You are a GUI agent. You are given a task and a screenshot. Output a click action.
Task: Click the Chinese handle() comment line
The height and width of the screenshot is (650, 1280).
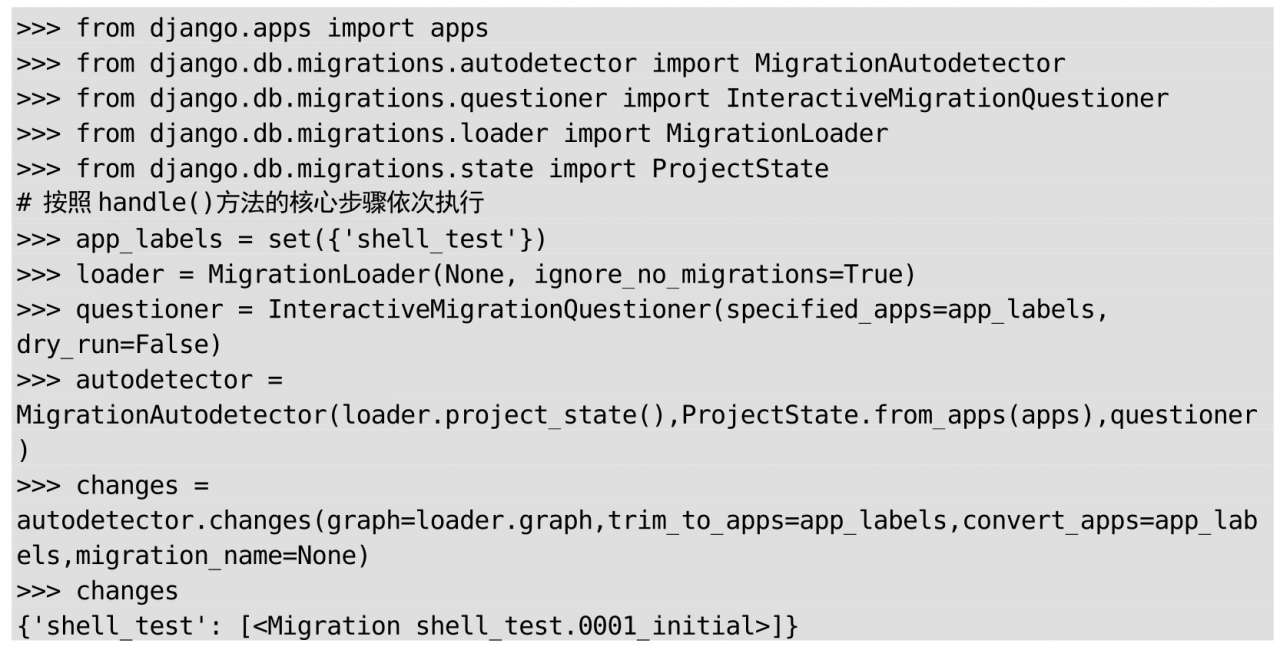[251, 203]
